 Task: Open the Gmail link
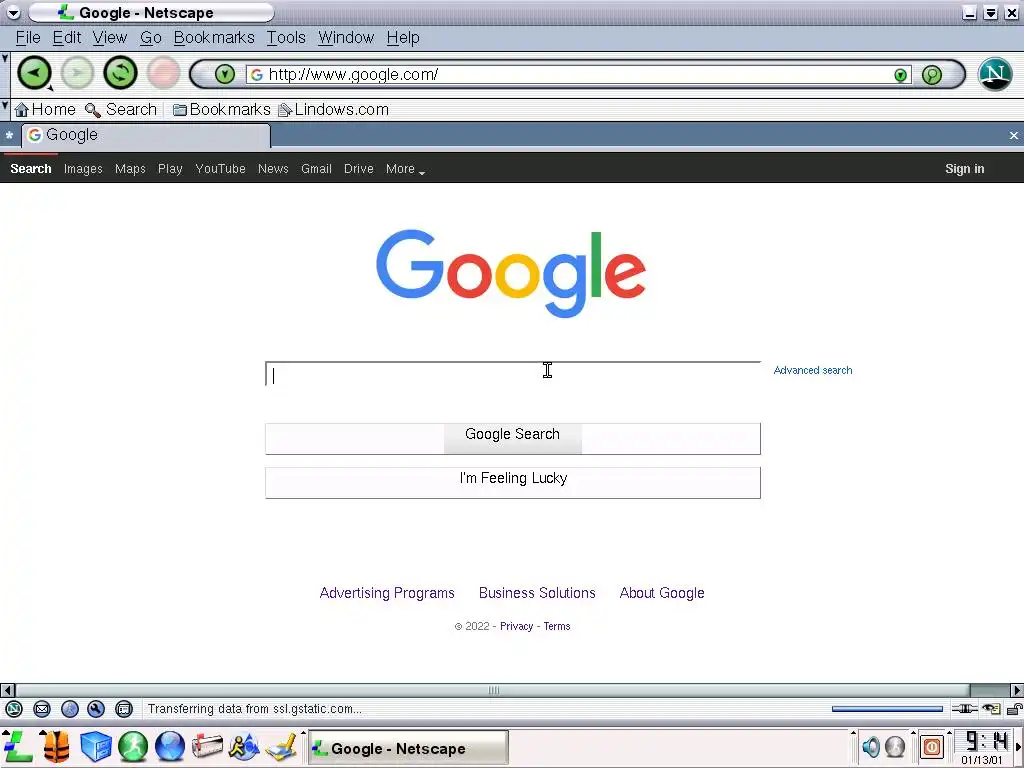click(x=316, y=168)
